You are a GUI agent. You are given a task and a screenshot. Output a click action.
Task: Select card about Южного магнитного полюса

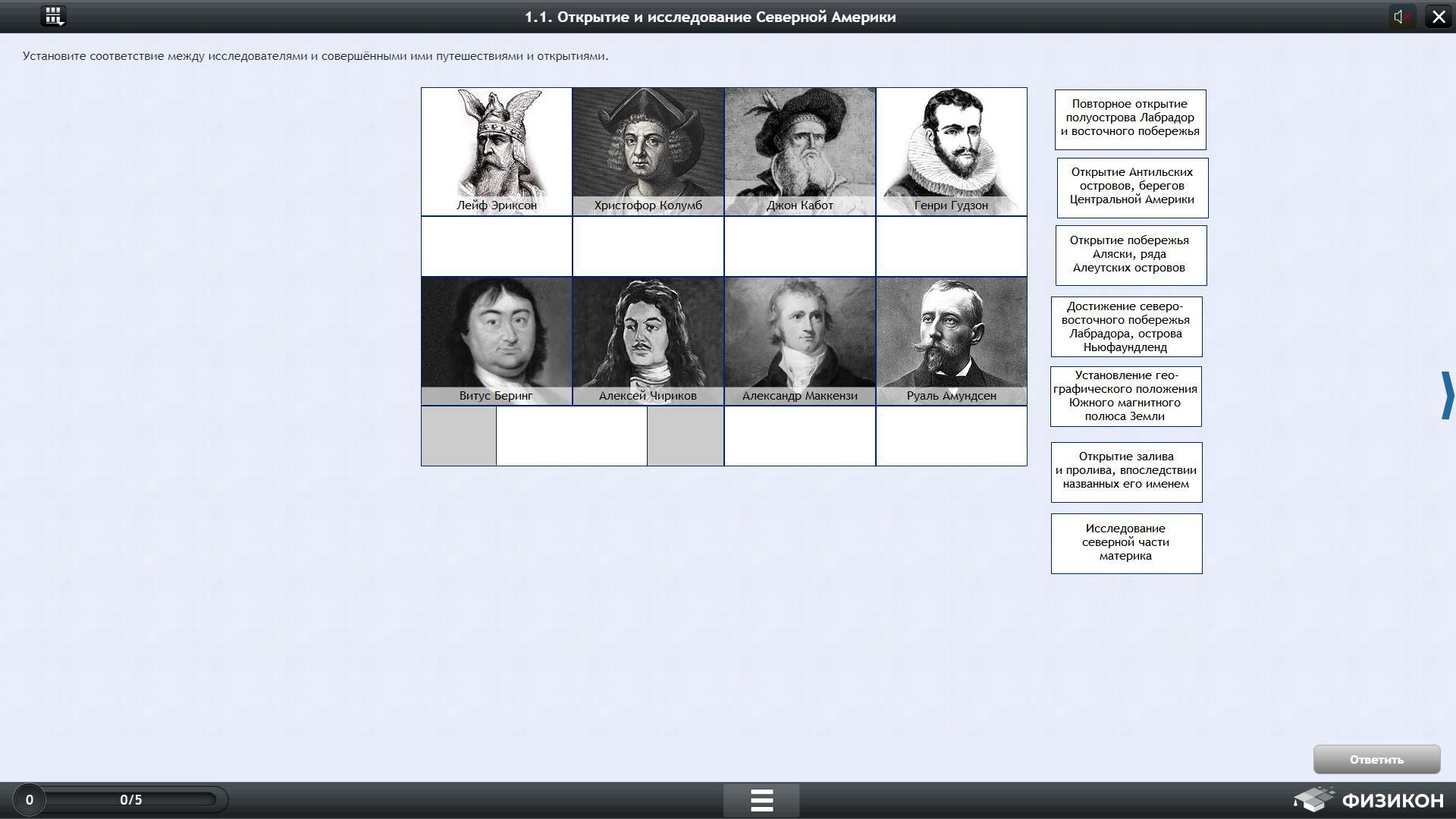click(x=1125, y=396)
